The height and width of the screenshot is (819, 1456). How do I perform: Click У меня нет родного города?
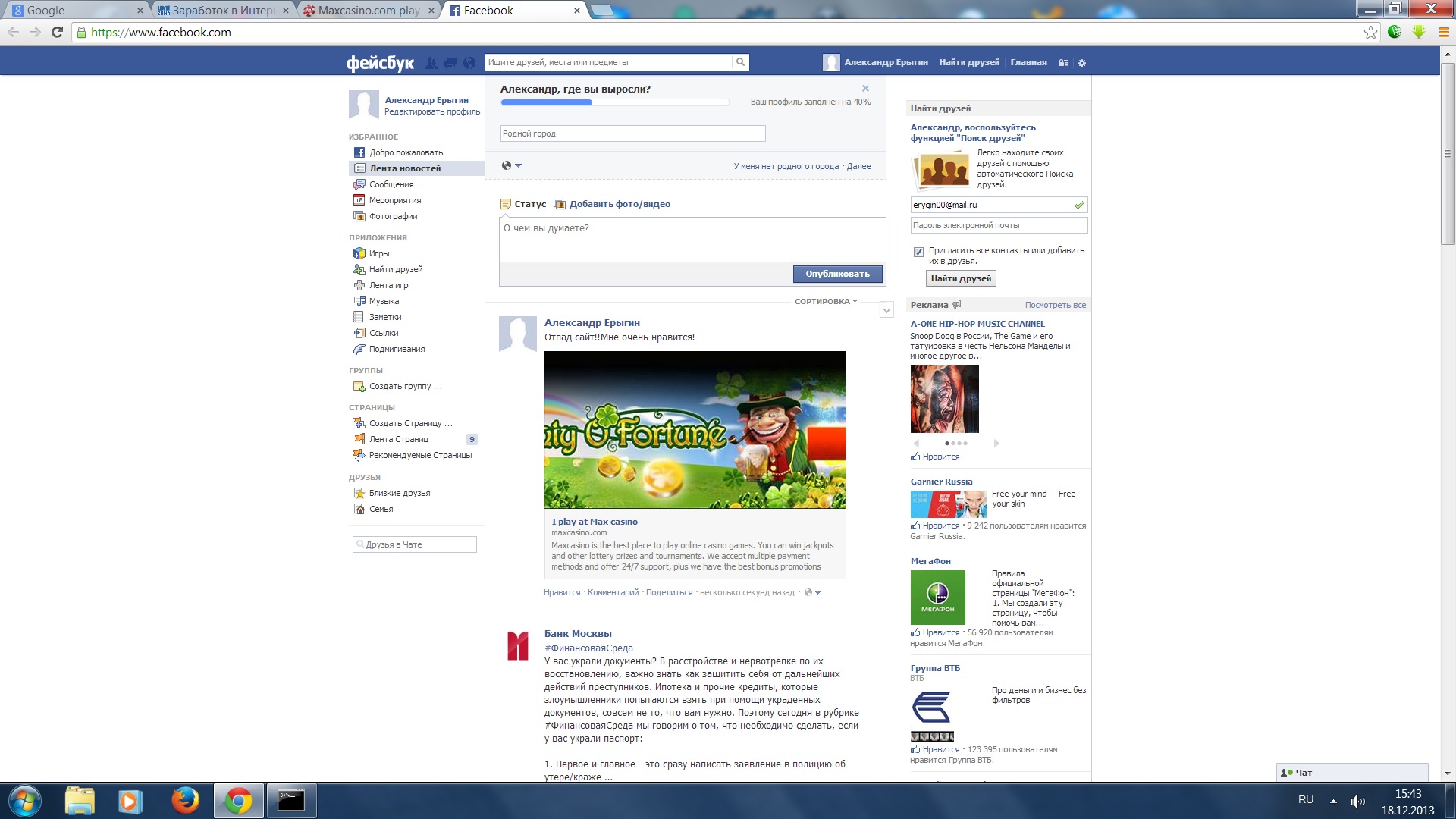pyautogui.click(x=786, y=166)
